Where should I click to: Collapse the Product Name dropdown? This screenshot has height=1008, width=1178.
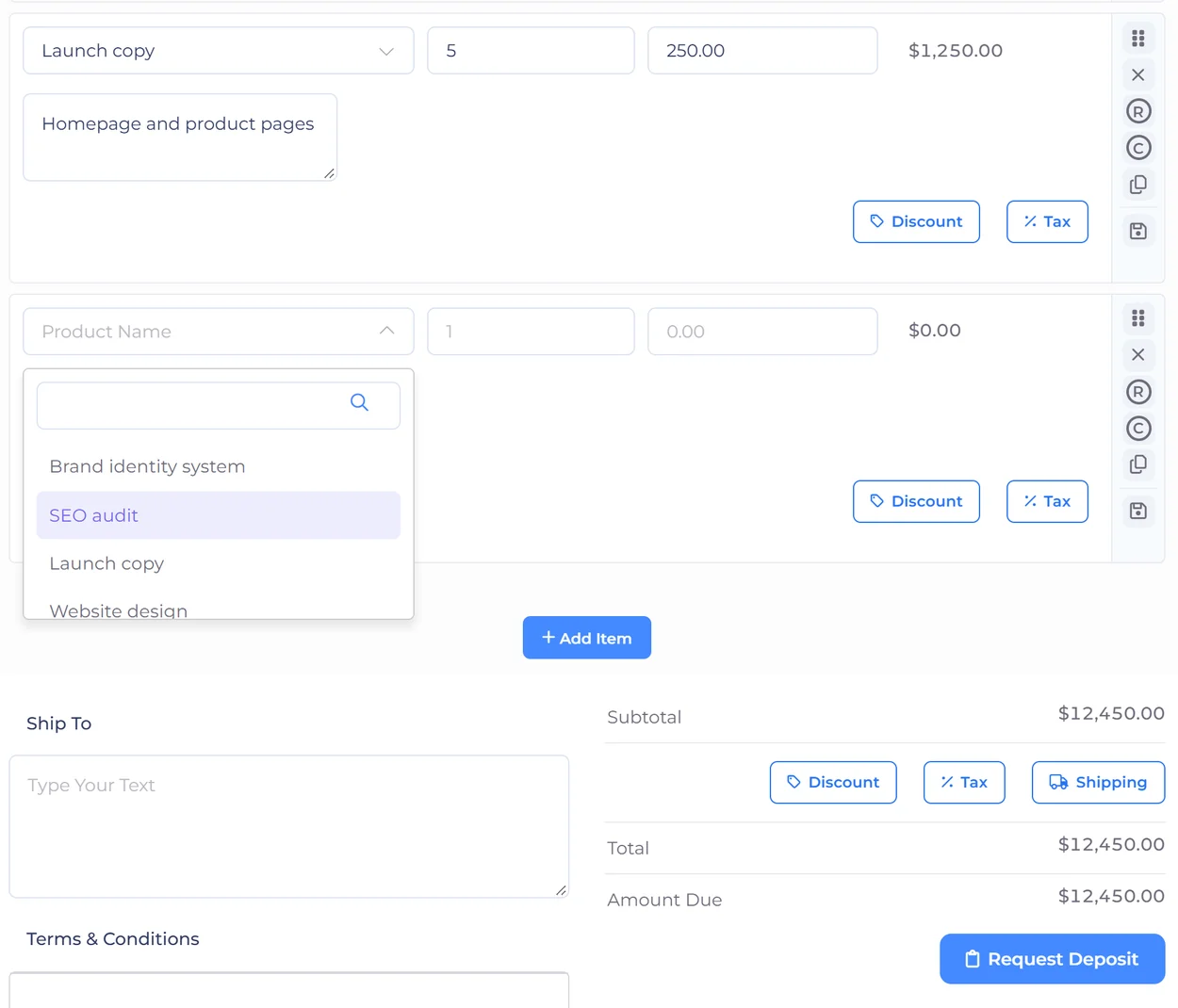click(x=219, y=332)
